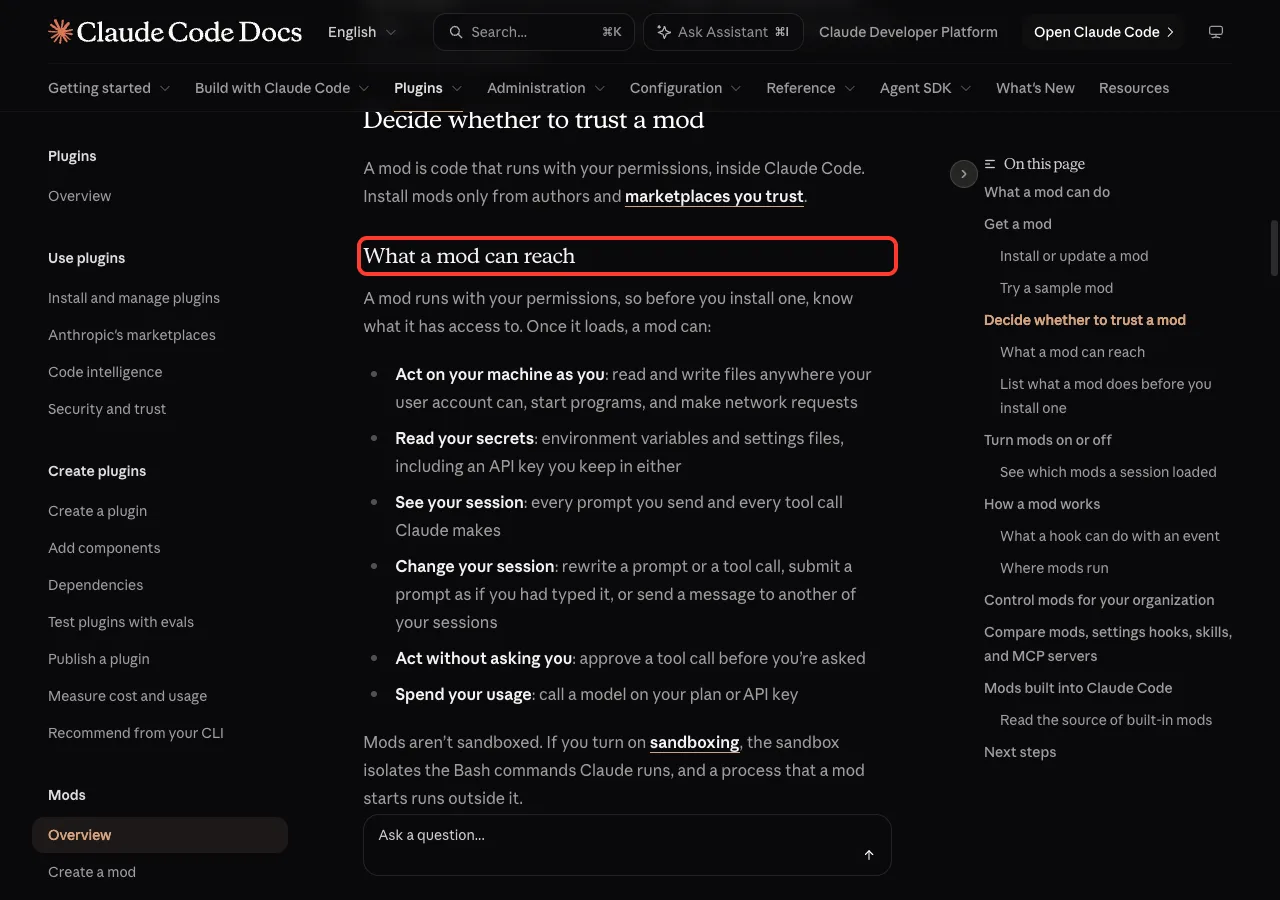Open Install and manage plugins page
Image resolution: width=1280 pixels, height=900 pixels.
134,298
